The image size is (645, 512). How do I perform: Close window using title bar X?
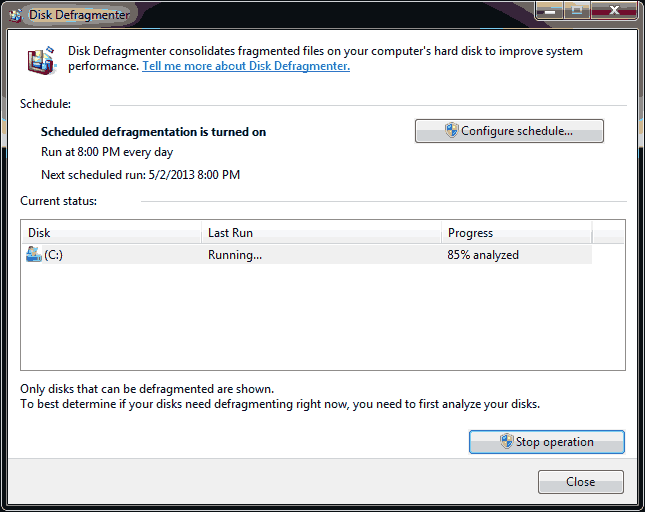pos(613,11)
